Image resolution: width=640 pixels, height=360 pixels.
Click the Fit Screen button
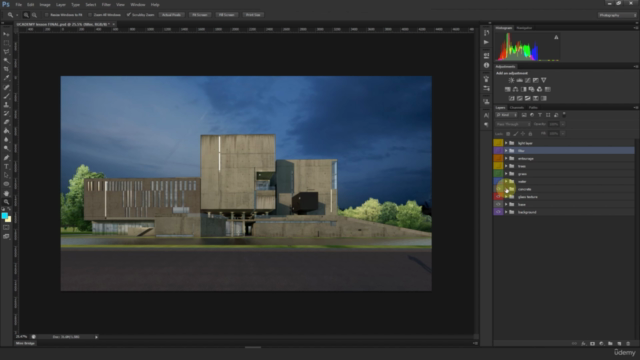click(200, 15)
